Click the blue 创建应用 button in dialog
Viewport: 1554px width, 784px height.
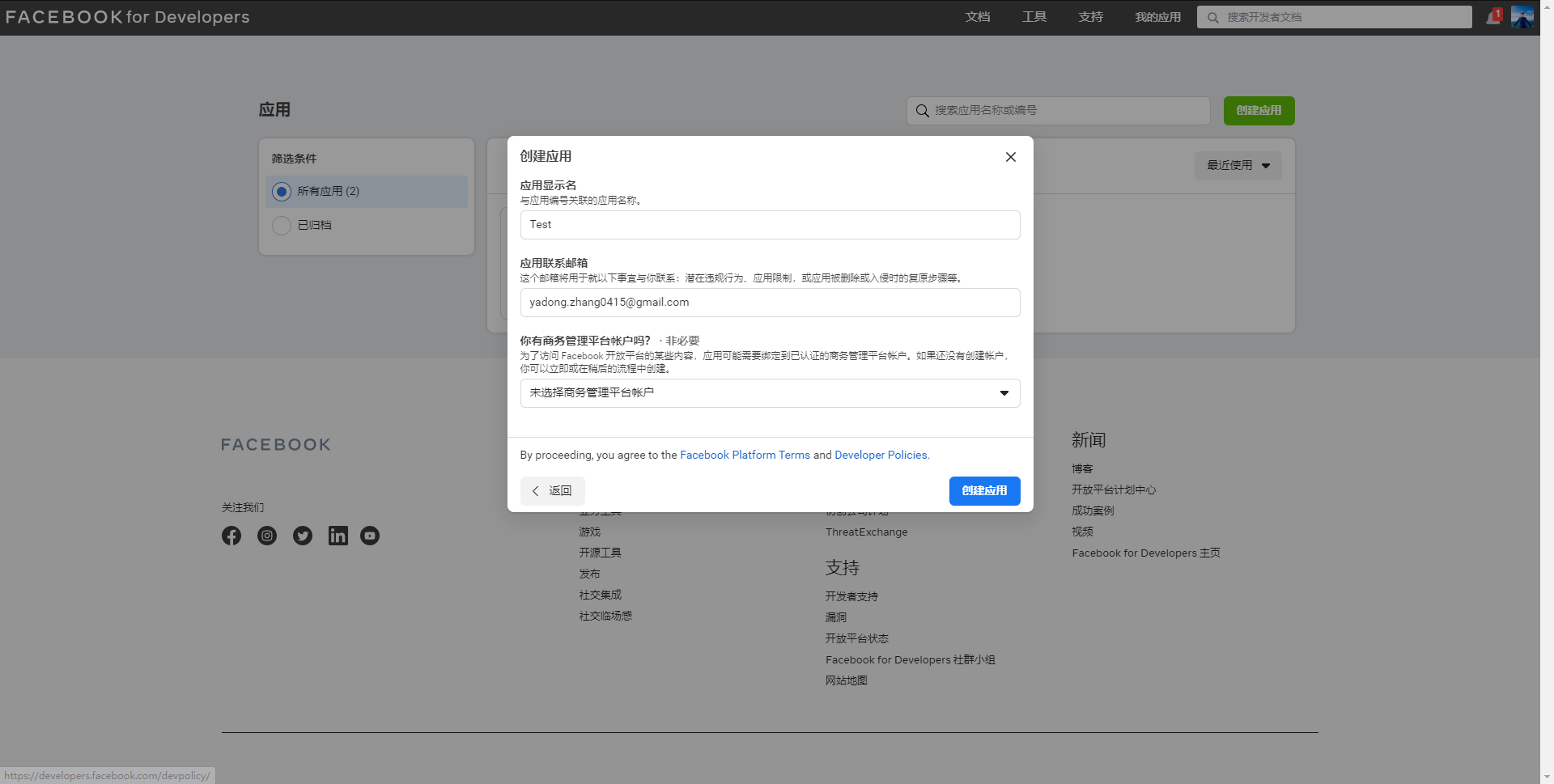point(984,491)
